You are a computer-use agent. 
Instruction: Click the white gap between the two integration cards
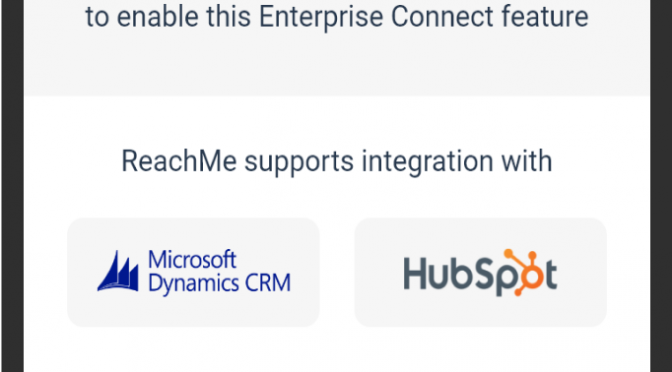click(337, 273)
